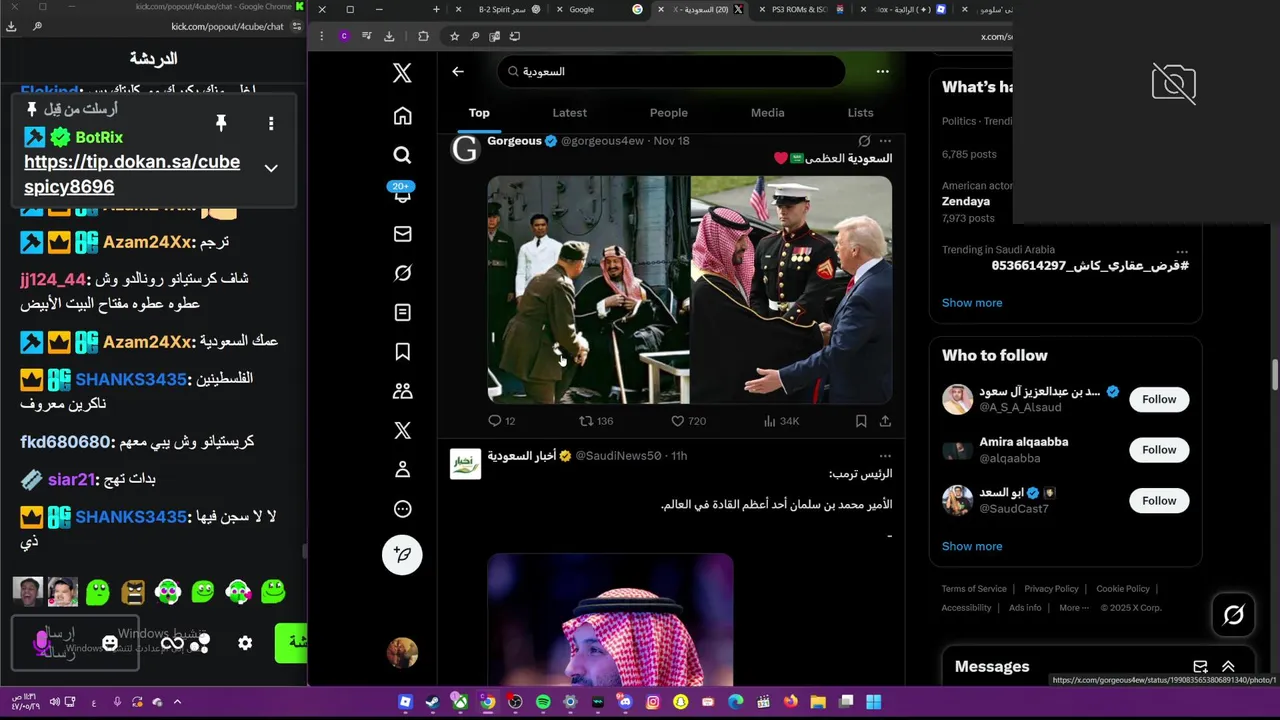Open the Gorgeous profile avatar
Image resolution: width=1280 pixels, height=720 pixels.
coord(465,149)
